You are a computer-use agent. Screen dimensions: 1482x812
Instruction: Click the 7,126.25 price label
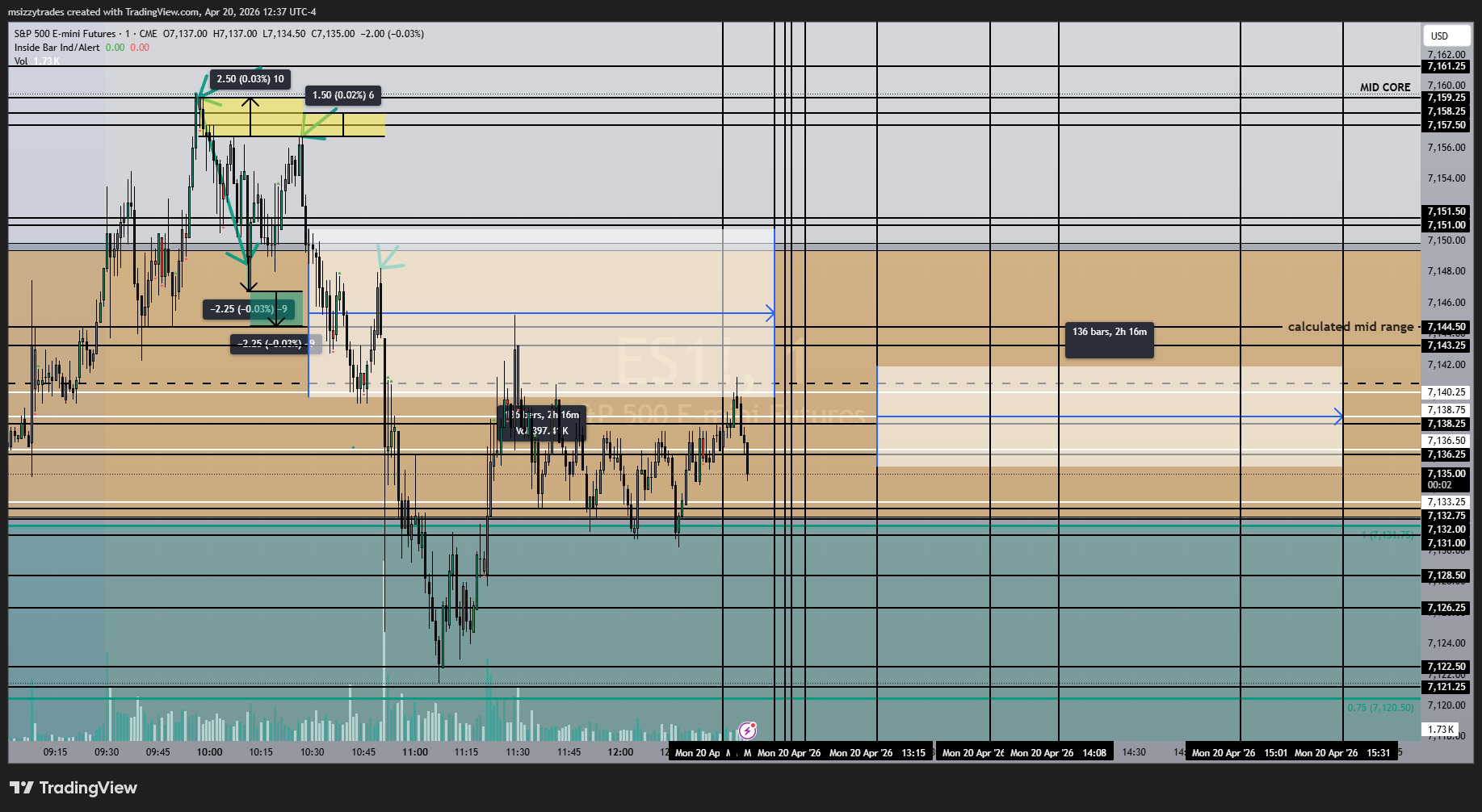(x=1446, y=608)
